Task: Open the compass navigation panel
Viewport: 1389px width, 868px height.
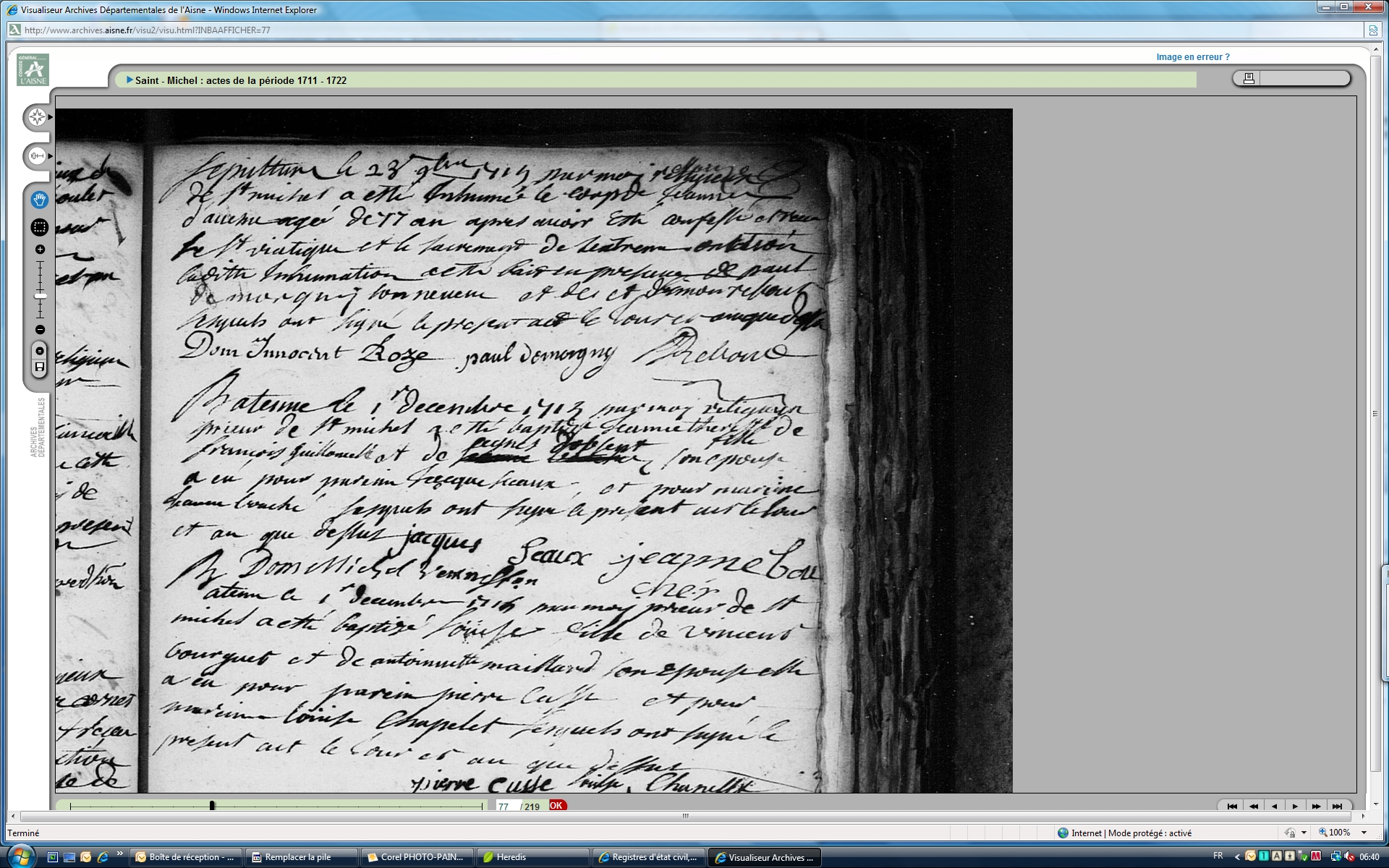Action: tap(38, 117)
